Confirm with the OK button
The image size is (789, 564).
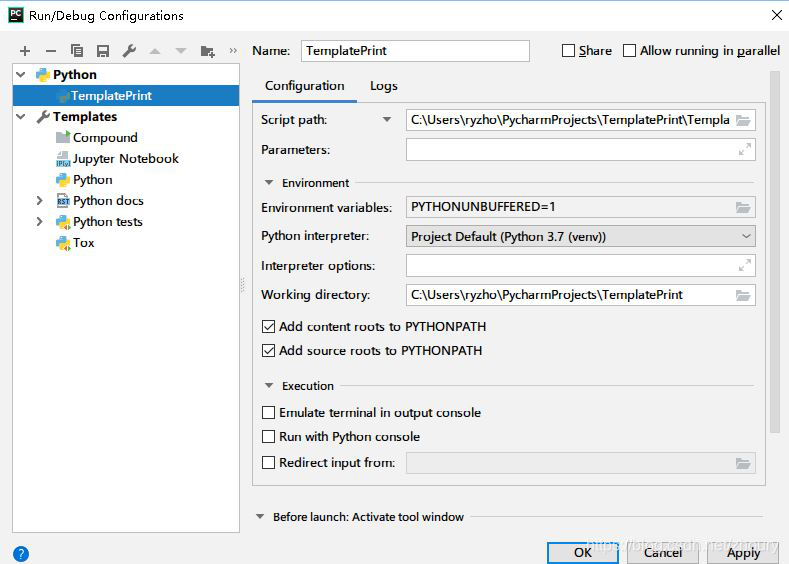583,553
